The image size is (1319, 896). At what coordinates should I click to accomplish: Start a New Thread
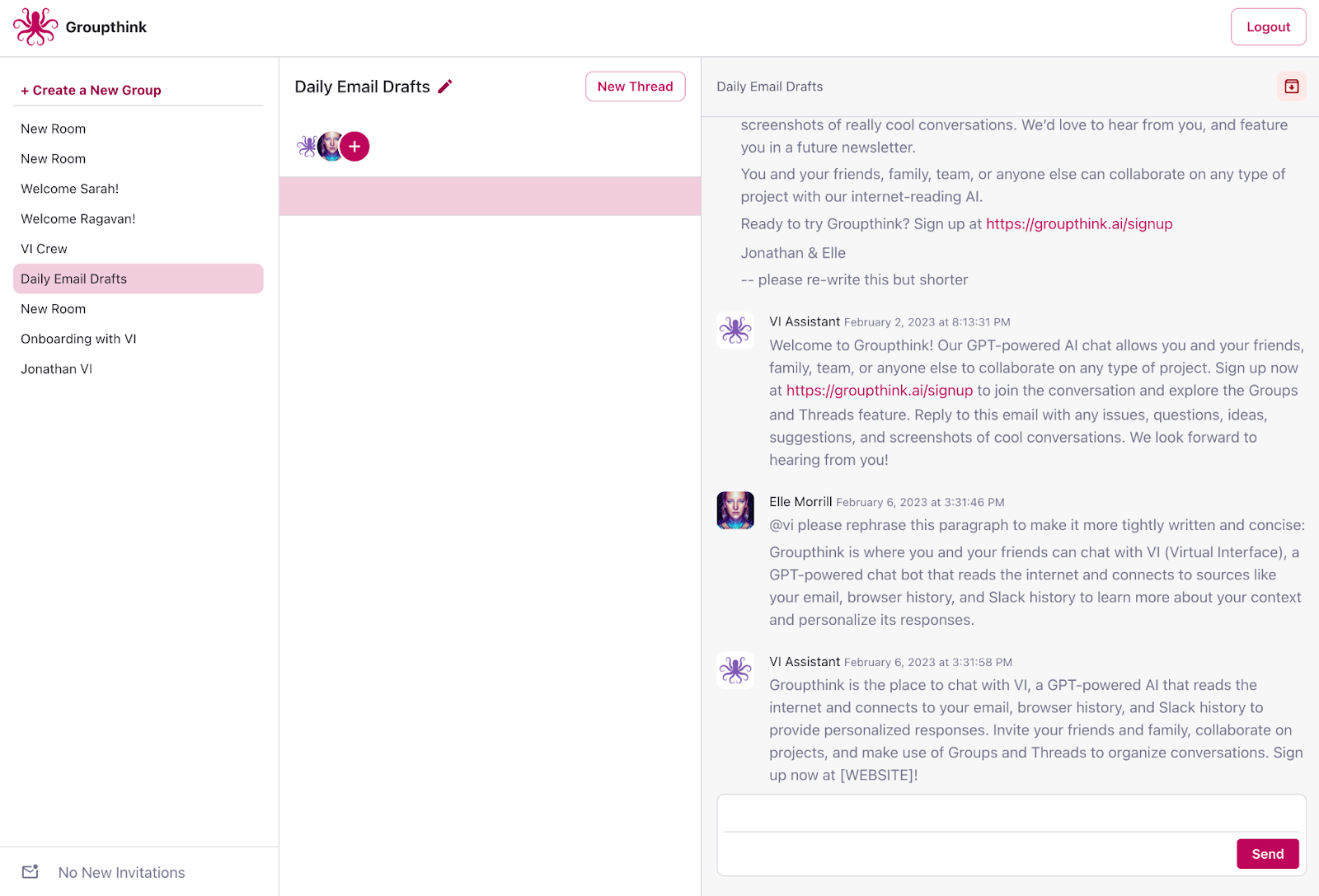pyautogui.click(x=636, y=87)
